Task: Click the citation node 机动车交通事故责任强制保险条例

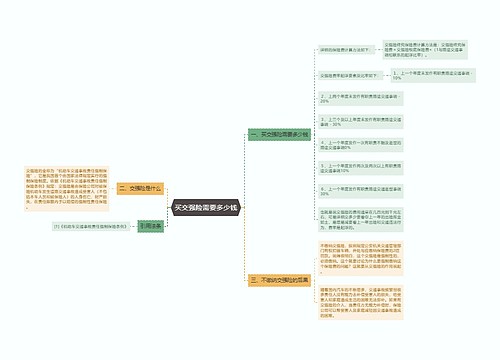Action: (x=91, y=226)
